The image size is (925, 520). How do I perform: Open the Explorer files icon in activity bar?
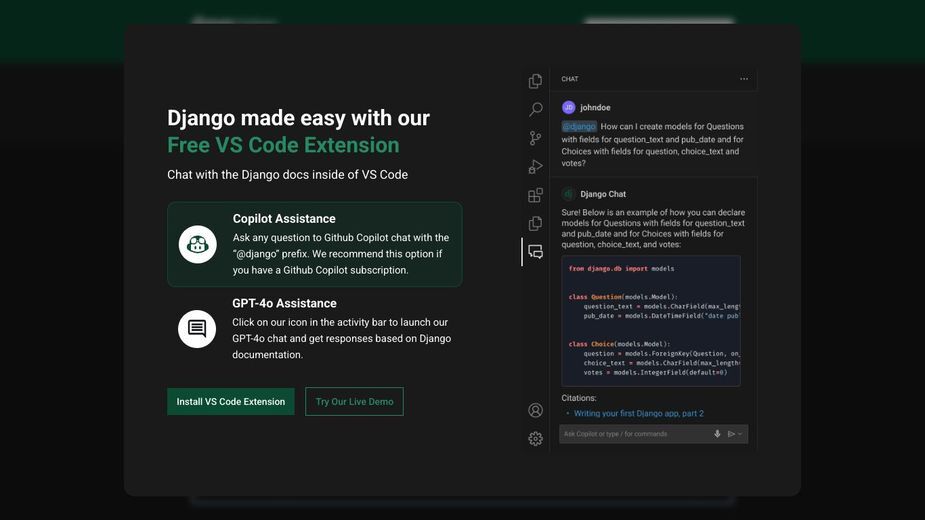pos(535,81)
